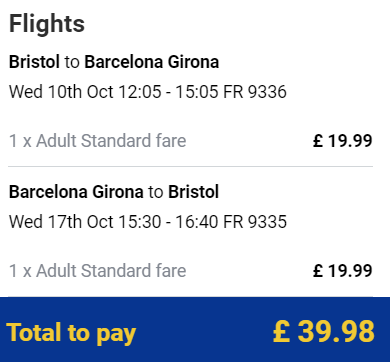Click the Flights heading
The image size is (390, 362).
tap(47, 24)
